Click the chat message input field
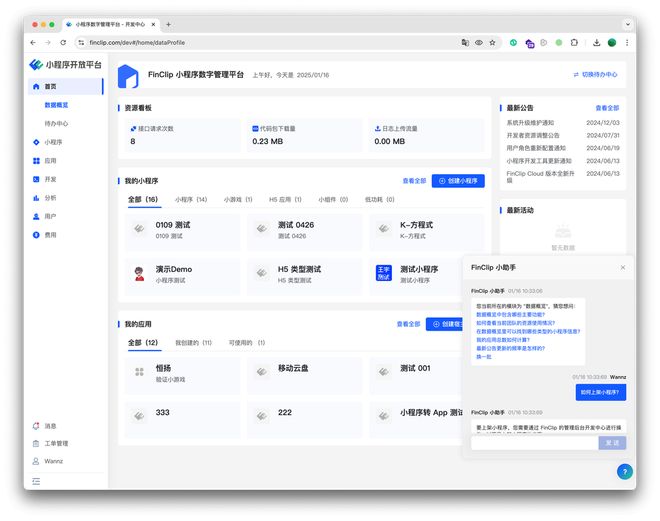Image resolution: width=660 pixels, height=521 pixels. pyautogui.click(x=535, y=443)
